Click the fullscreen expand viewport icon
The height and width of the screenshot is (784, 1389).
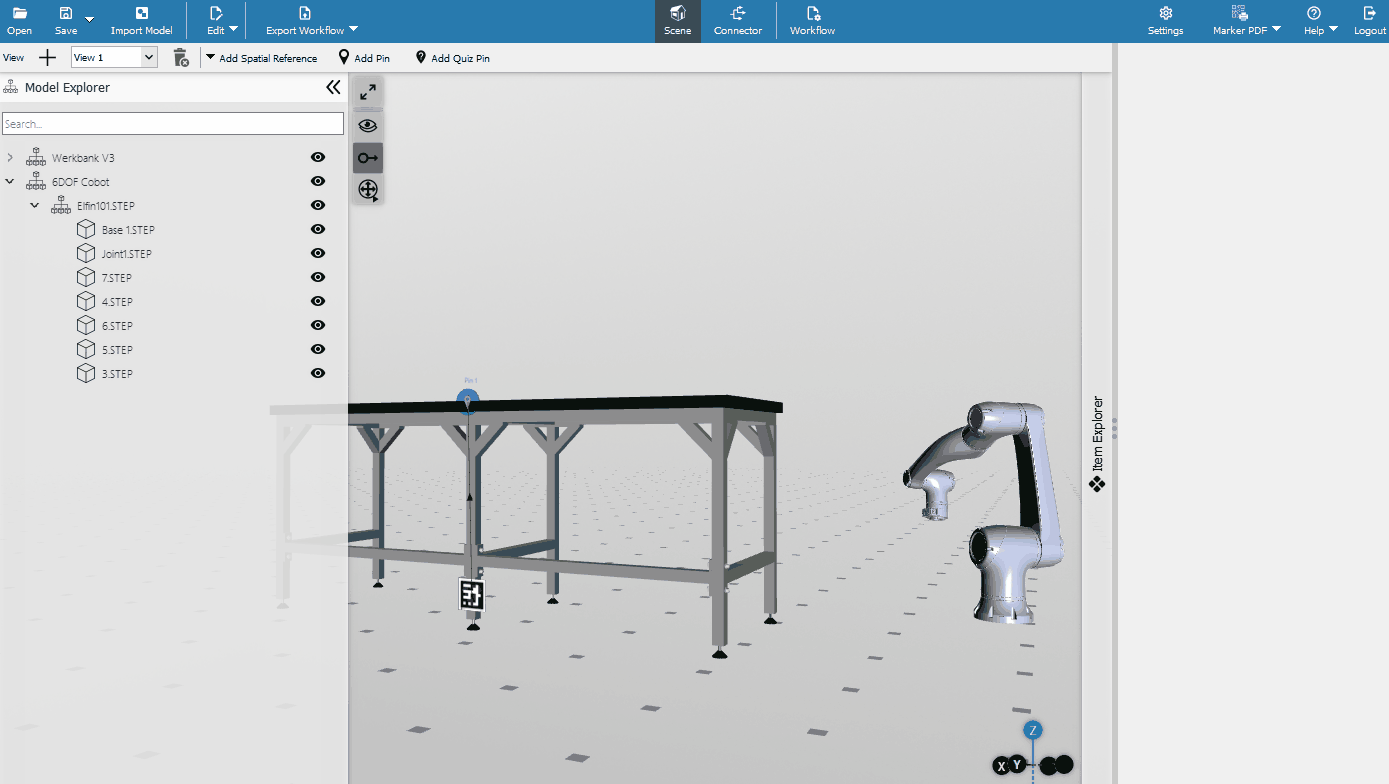point(368,92)
